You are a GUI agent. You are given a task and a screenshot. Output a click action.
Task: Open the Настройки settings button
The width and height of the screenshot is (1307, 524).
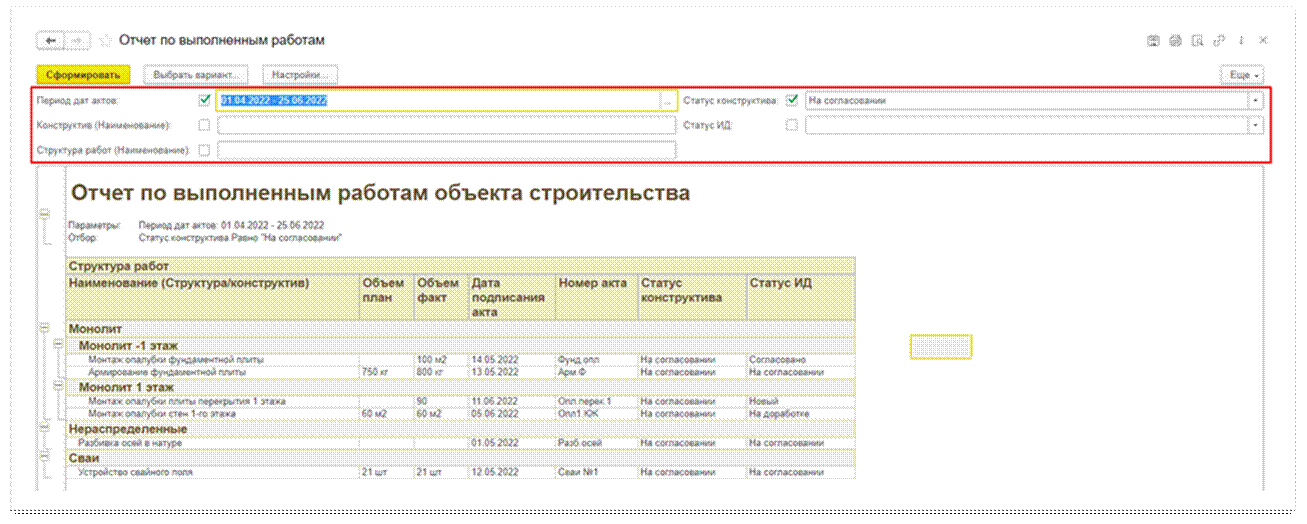click(x=300, y=75)
